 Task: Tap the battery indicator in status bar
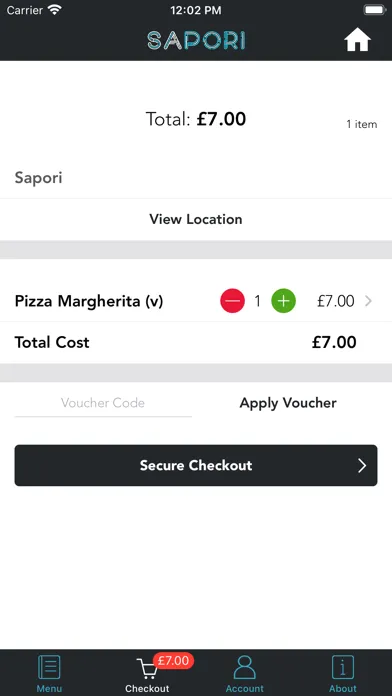(375, 10)
